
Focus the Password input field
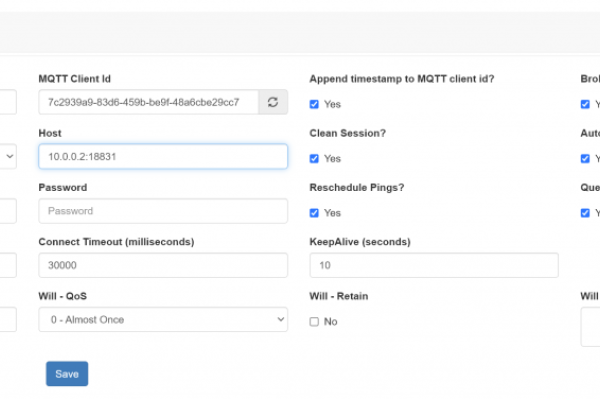(162, 211)
